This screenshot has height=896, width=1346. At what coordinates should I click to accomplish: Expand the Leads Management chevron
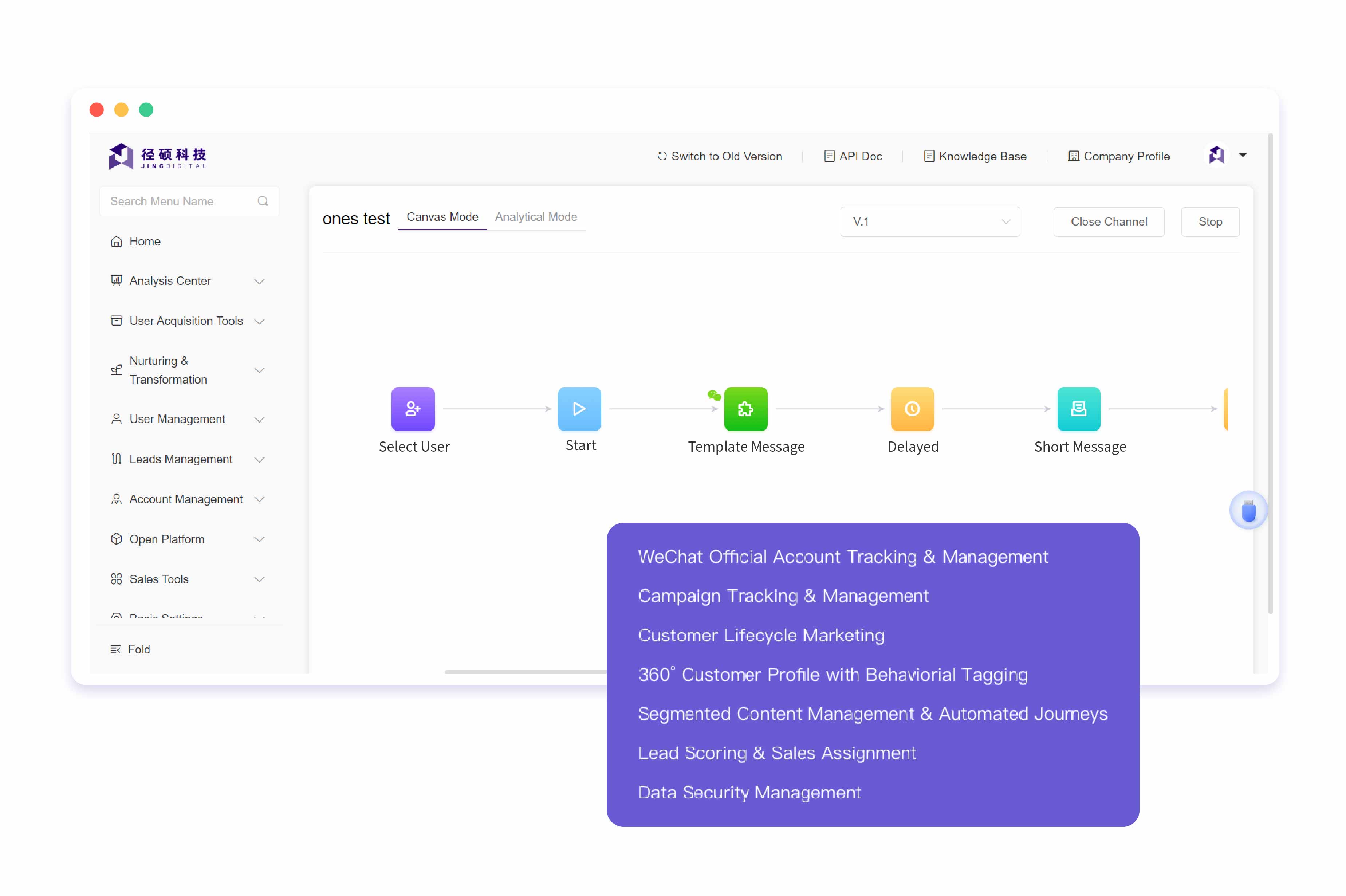coord(259,460)
